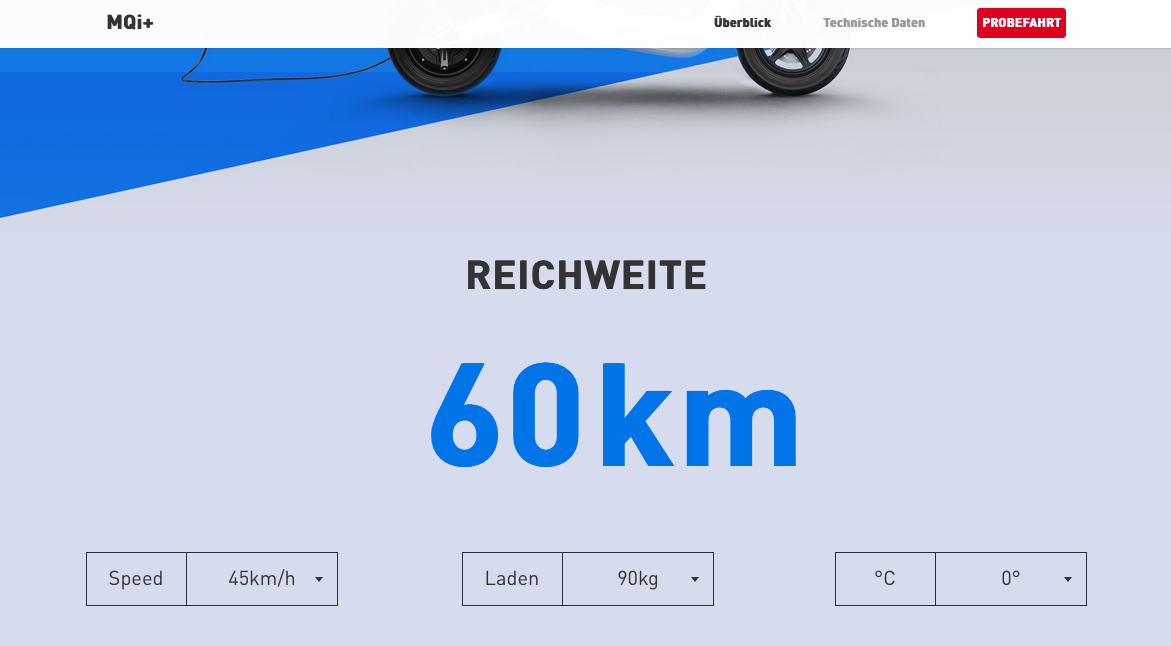Open the 45km/h speed dropdown
Viewport: 1171px width, 646px height.
[261, 579]
